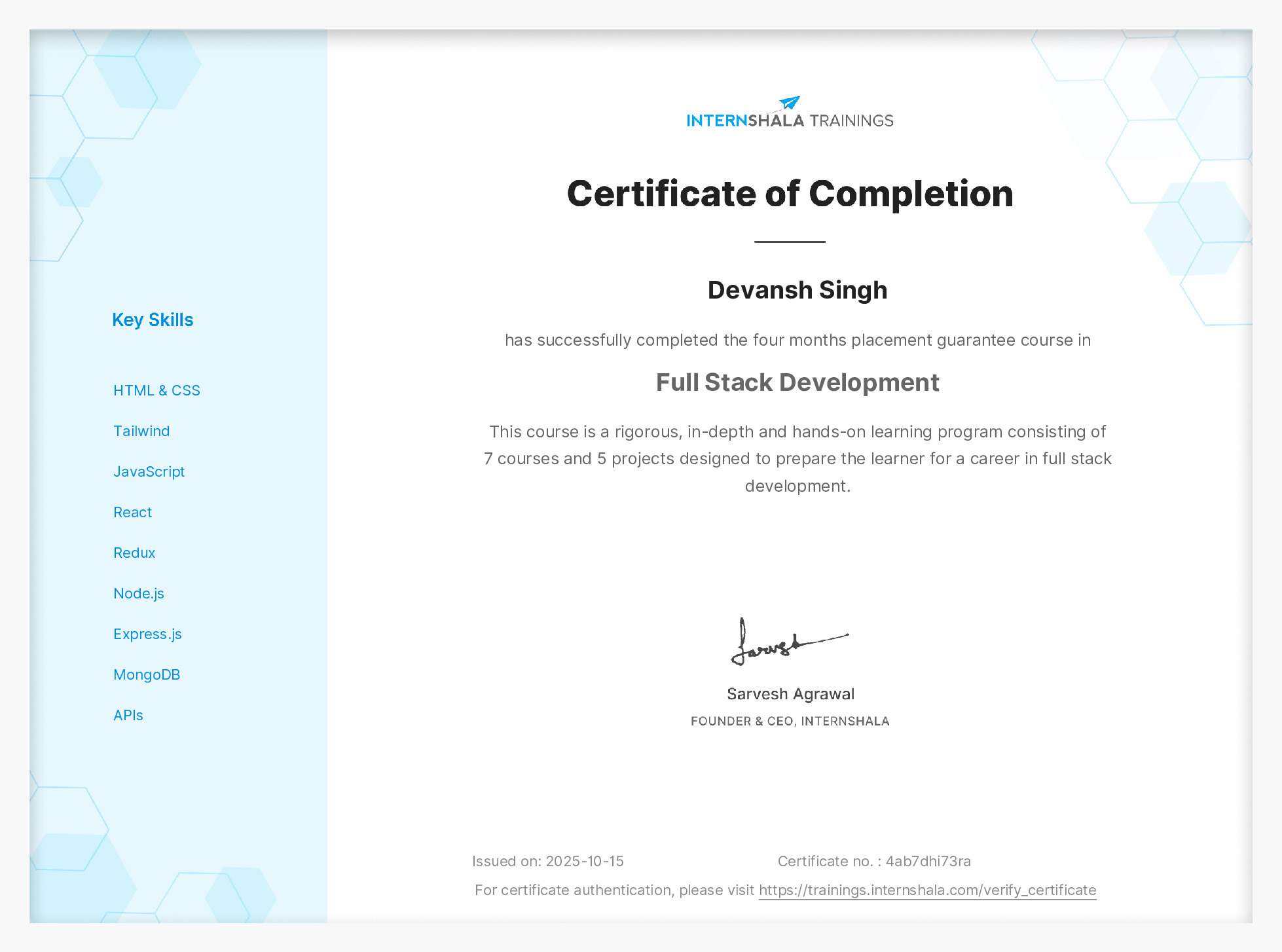Viewport: 1282px width, 952px height.
Task: Click the Internshala paper plane logo
Action: (788, 101)
